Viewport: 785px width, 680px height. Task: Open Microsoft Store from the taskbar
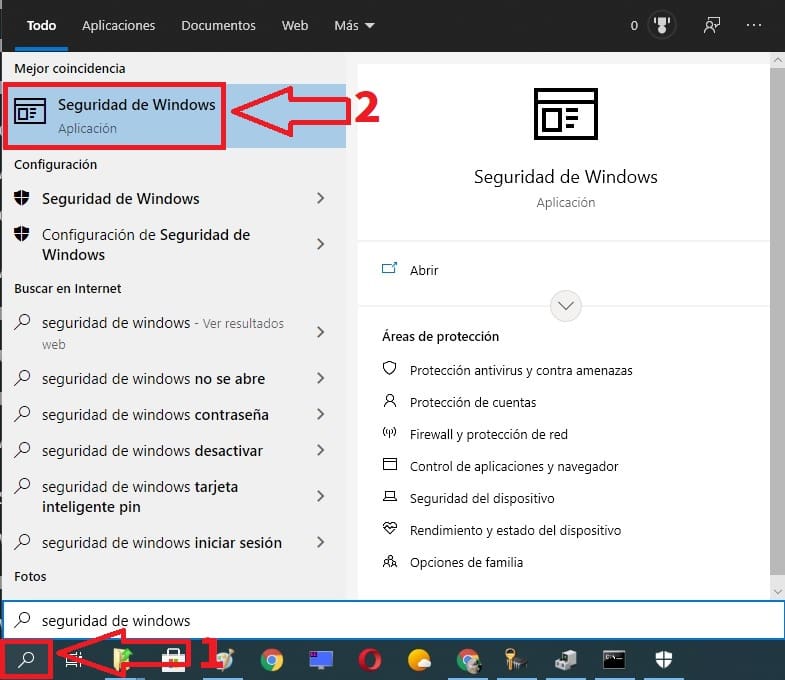[x=174, y=659]
